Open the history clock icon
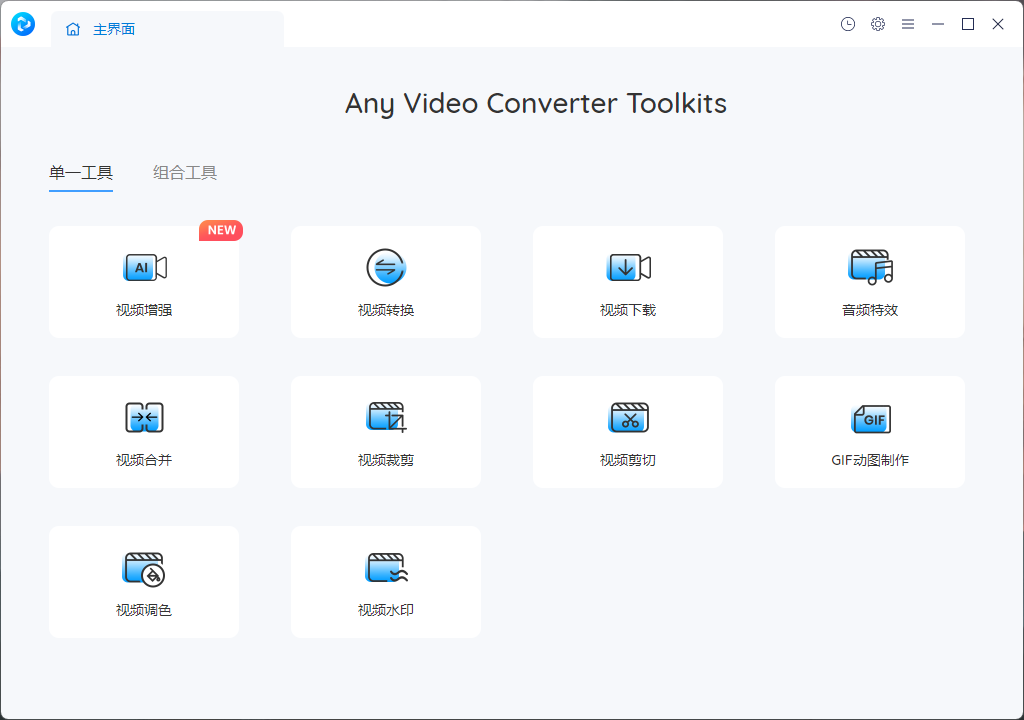The height and width of the screenshot is (720, 1024). tap(848, 24)
